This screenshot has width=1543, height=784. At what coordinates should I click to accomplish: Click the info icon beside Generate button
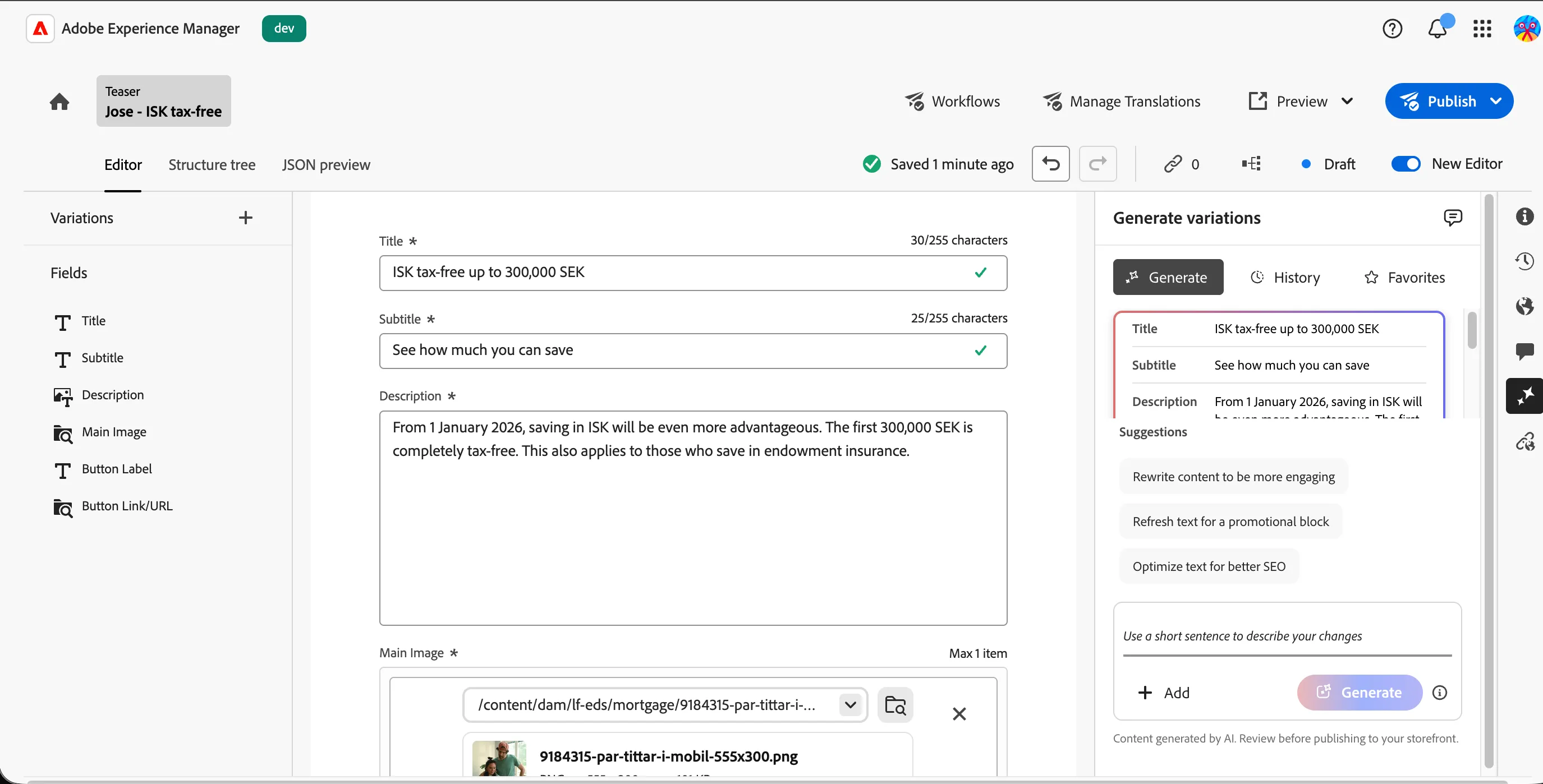1439,693
